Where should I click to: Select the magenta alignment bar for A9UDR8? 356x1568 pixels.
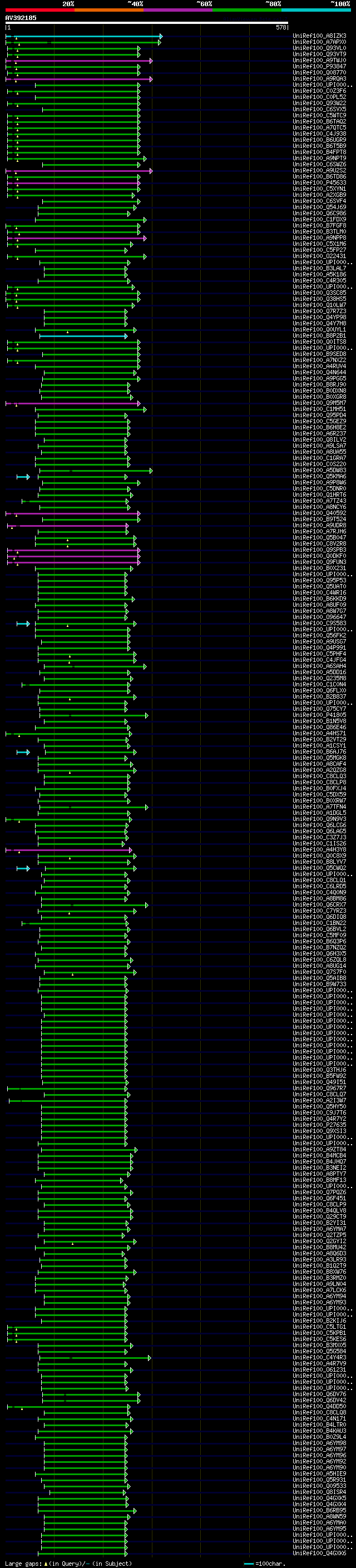[x=68, y=526]
